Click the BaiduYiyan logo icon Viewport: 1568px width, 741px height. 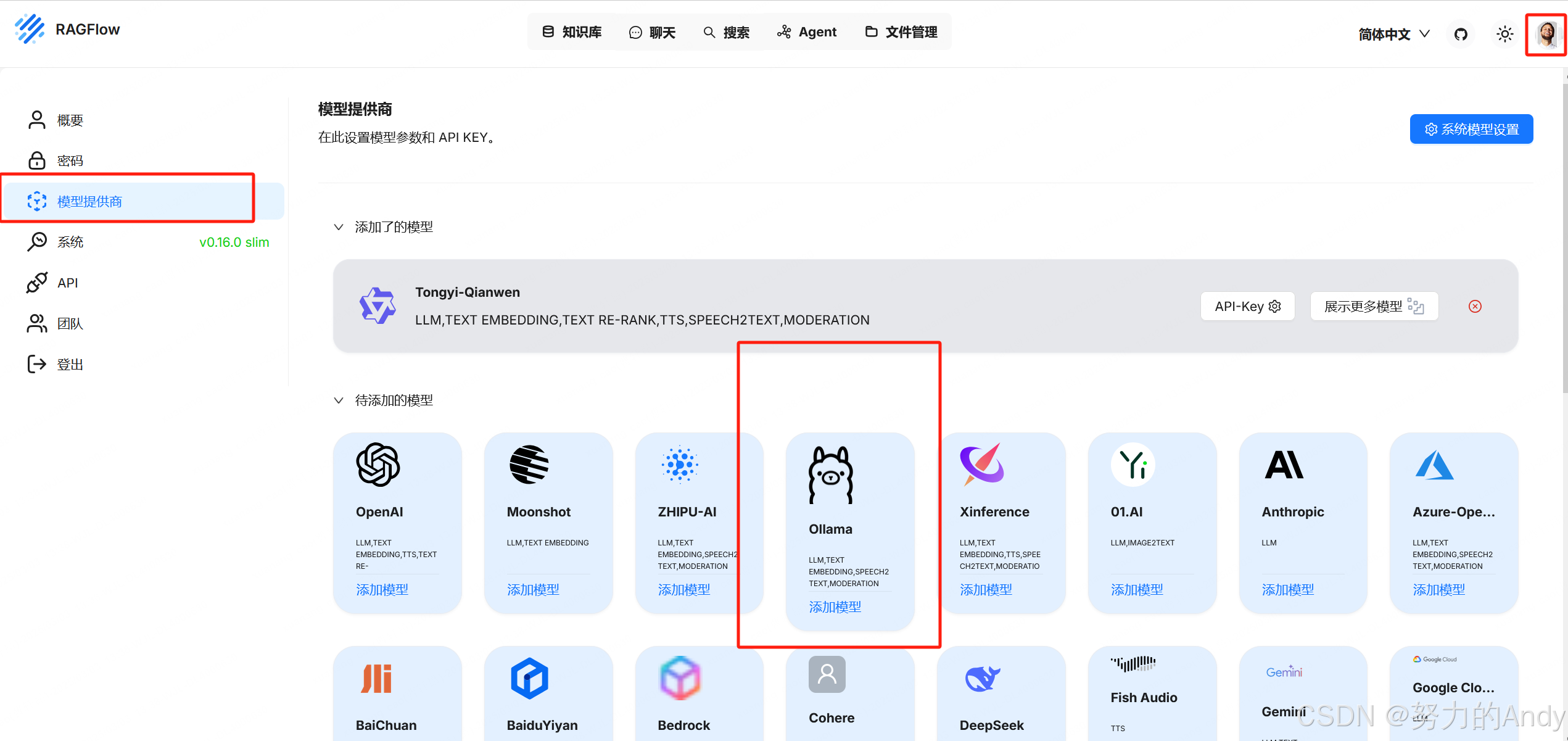tap(529, 679)
